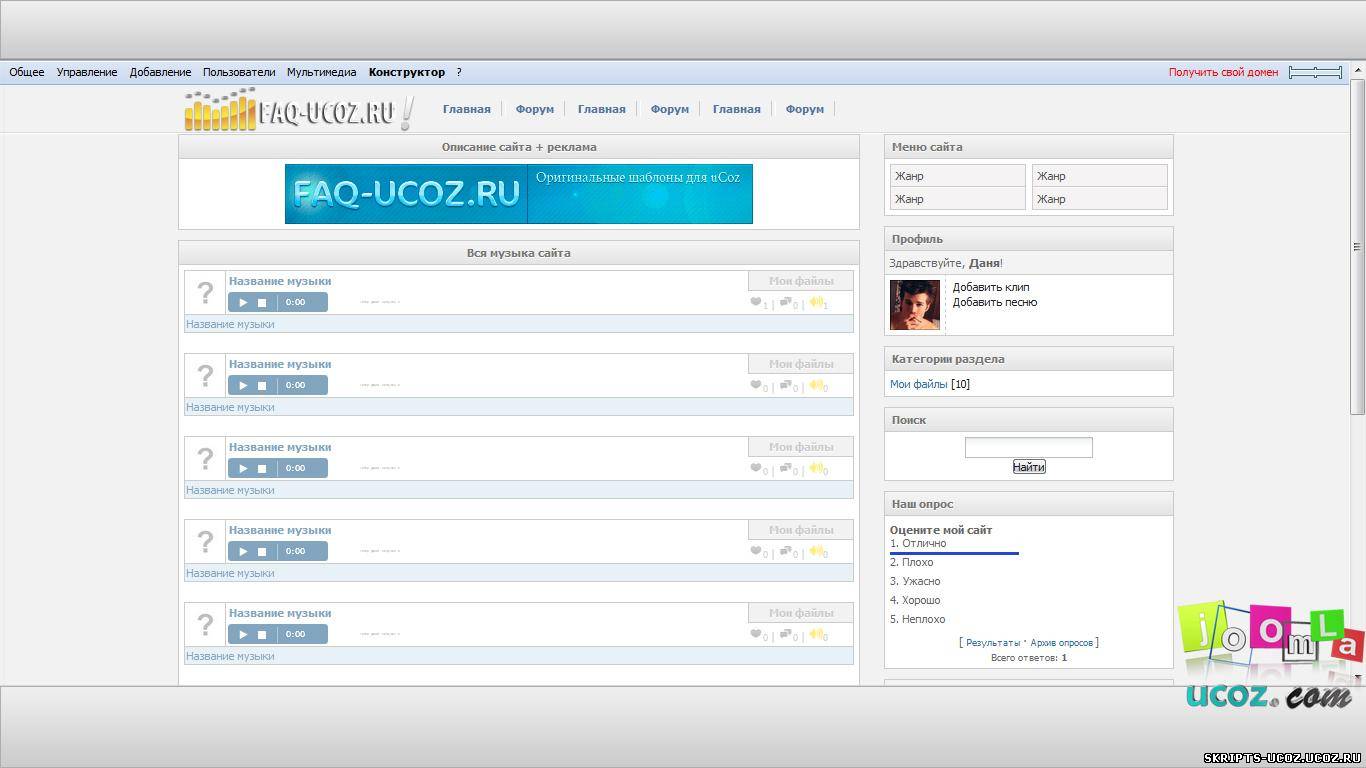This screenshot has width=1366, height=768.
Task: Click the yellow speaker icon in first entry
Action: 816,302
